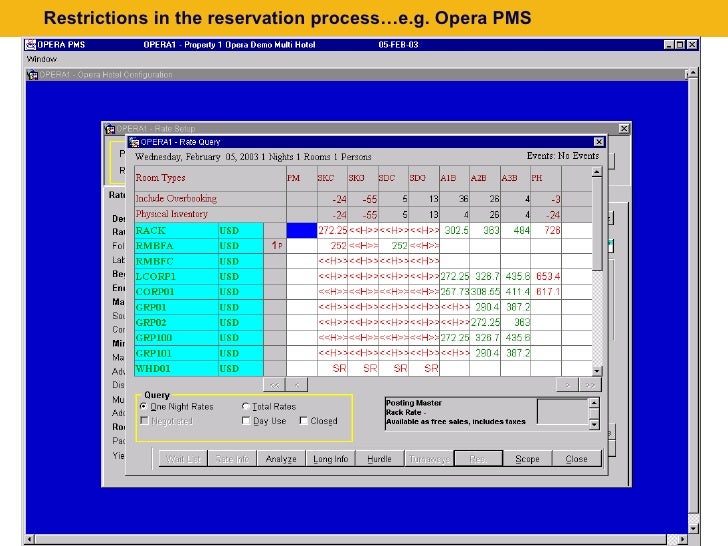The height and width of the screenshot is (546, 728).
Task: Click the < previous room types button
Action: [297, 385]
